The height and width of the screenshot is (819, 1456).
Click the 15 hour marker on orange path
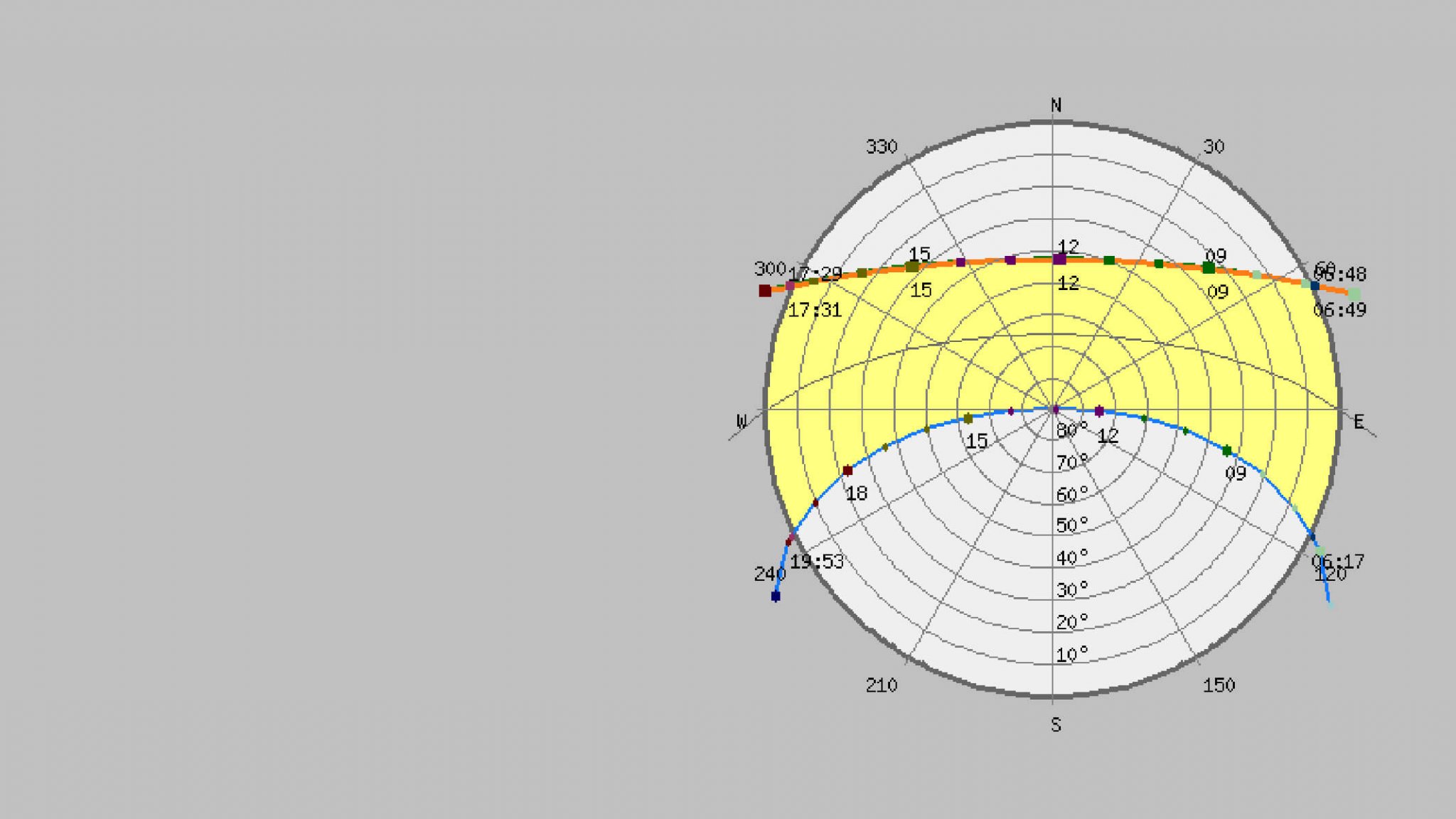(x=912, y=267)
